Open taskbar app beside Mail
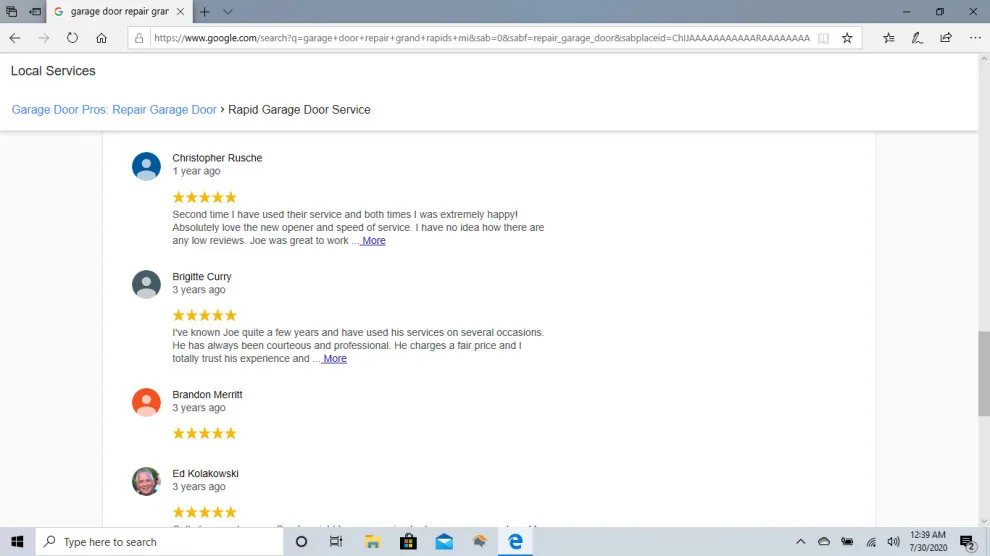 [480, 541]
